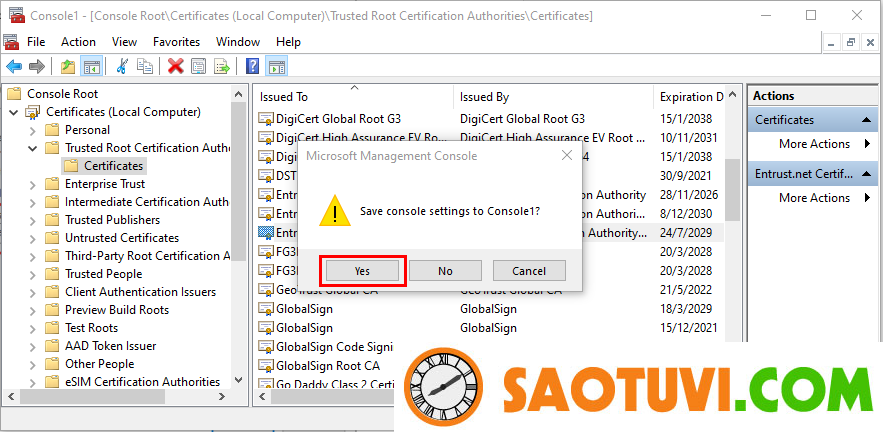Expand the Enterprise Trust node

(33, 184)
